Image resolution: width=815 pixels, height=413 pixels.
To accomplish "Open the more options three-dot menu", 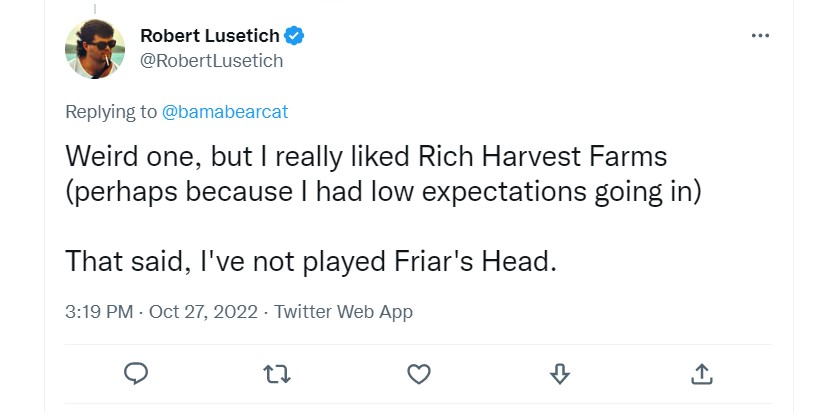I will [760, 36].
